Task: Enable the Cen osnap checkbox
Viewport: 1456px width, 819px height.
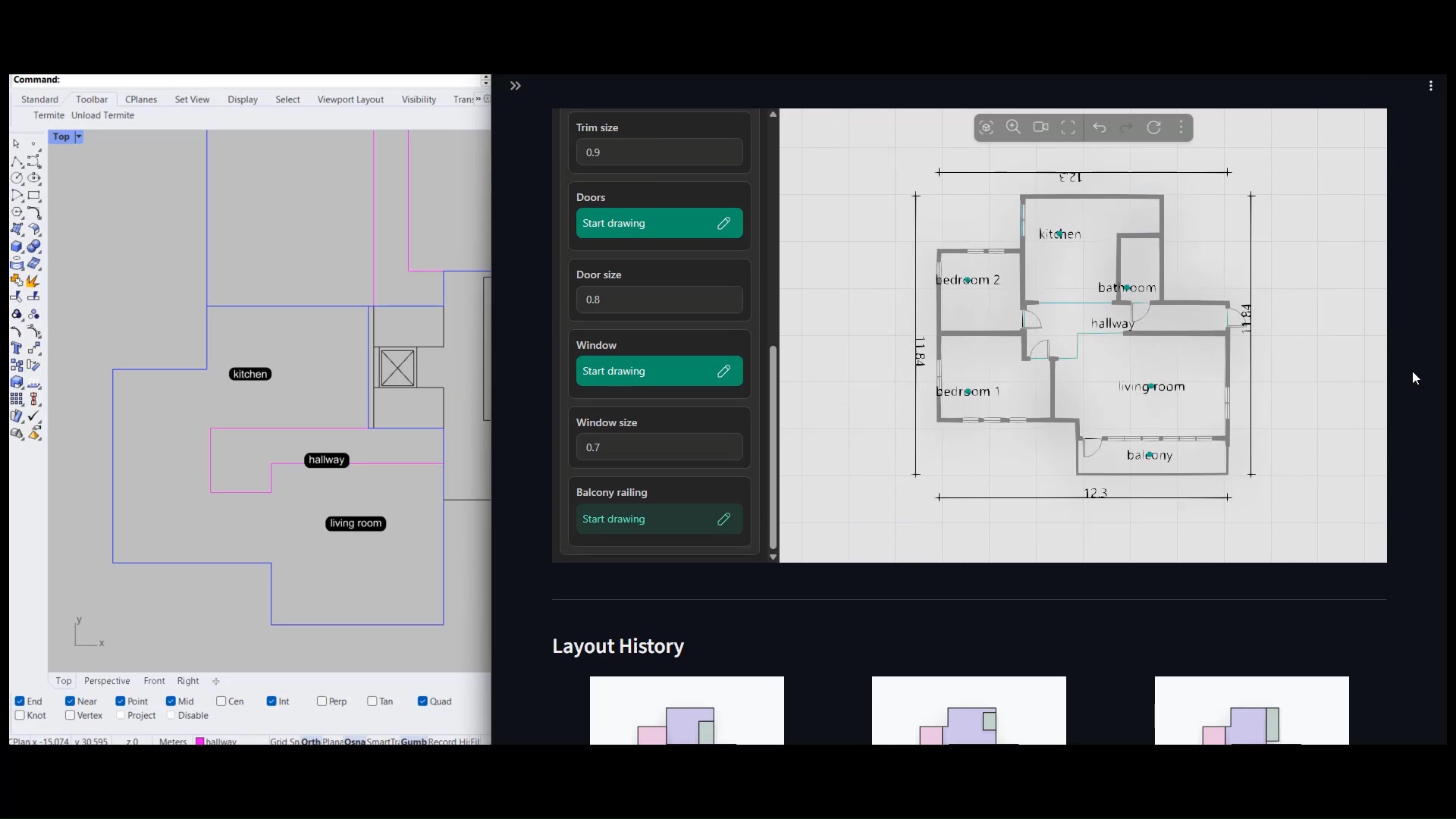Action: 221,701
